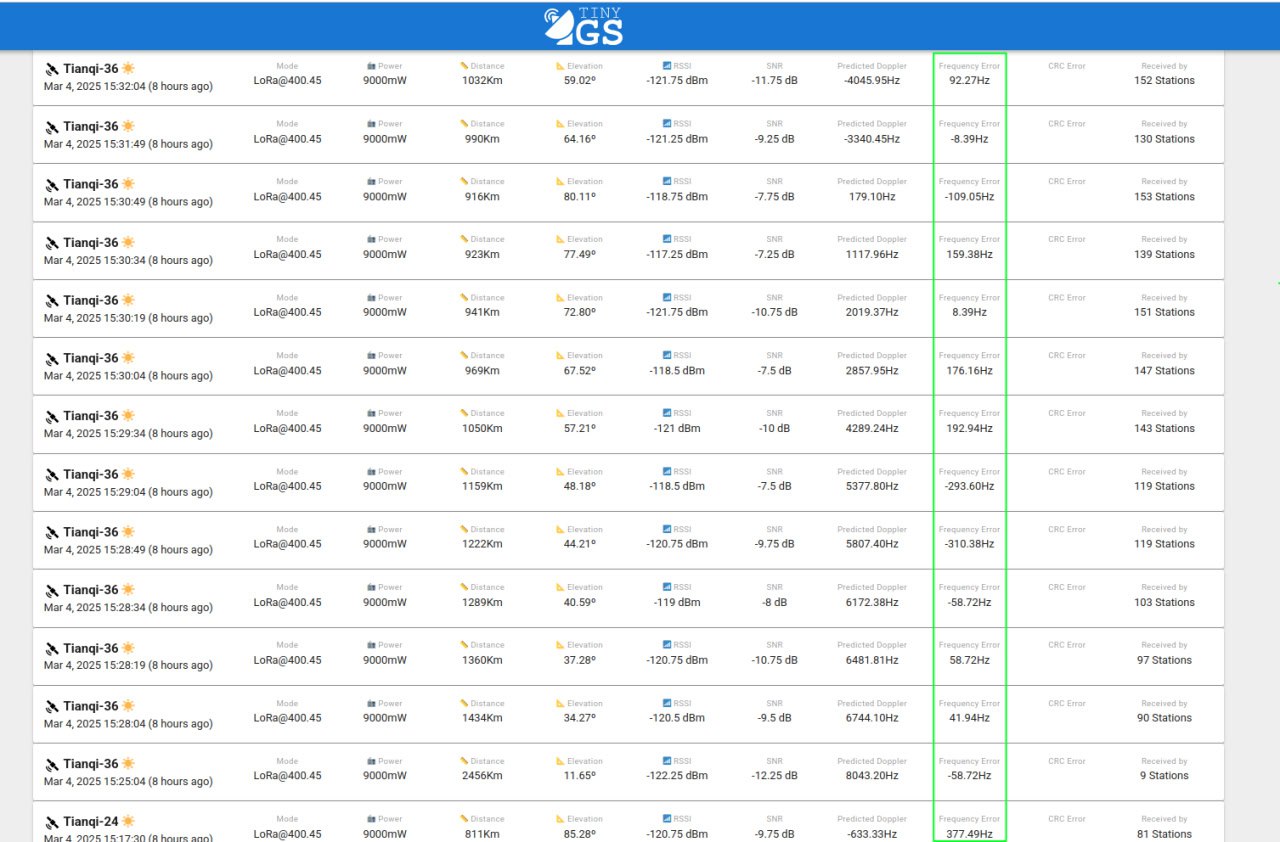
Task: Click the sun icon in the 15:28:34 row
Action: 128,590
